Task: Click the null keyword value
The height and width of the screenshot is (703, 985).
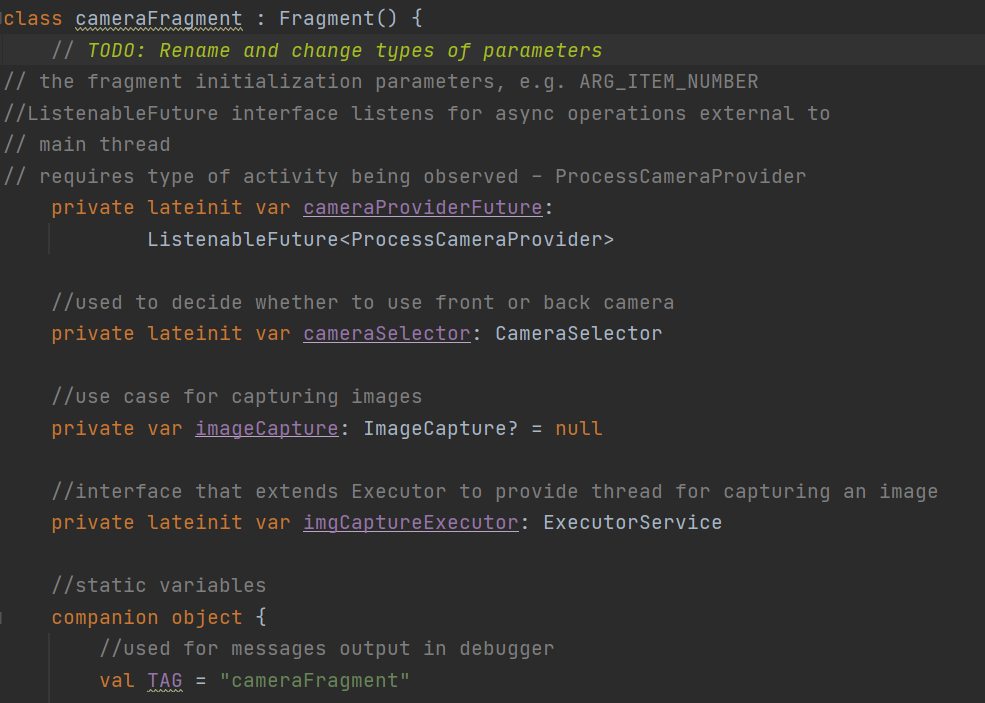Action: click(579, 428)
